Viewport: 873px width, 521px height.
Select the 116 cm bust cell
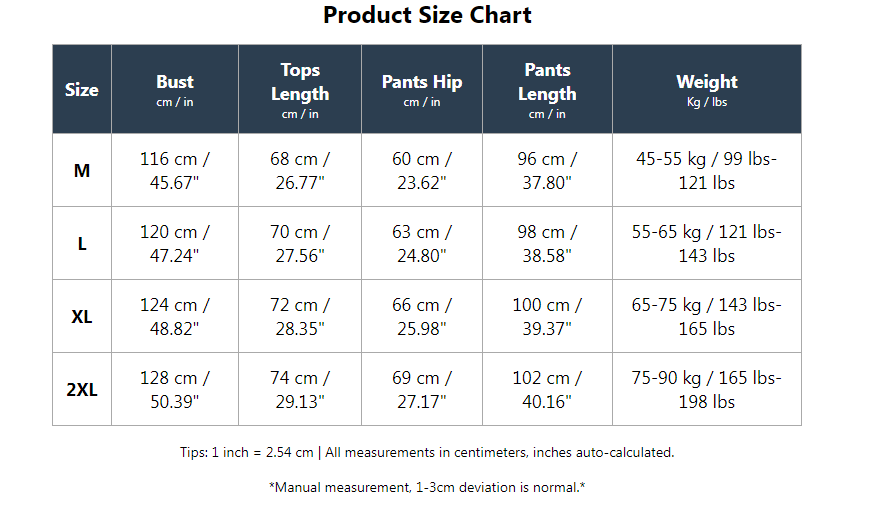pos(175,170)
